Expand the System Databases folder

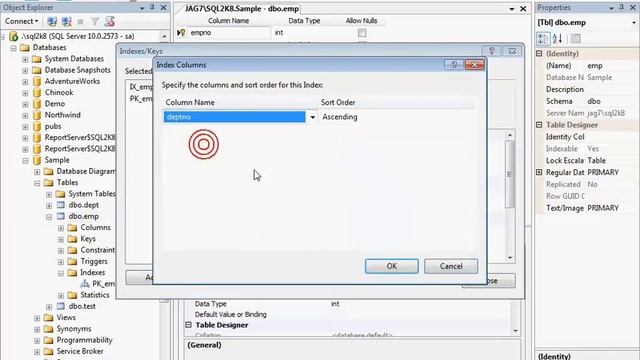pos(25,59)
